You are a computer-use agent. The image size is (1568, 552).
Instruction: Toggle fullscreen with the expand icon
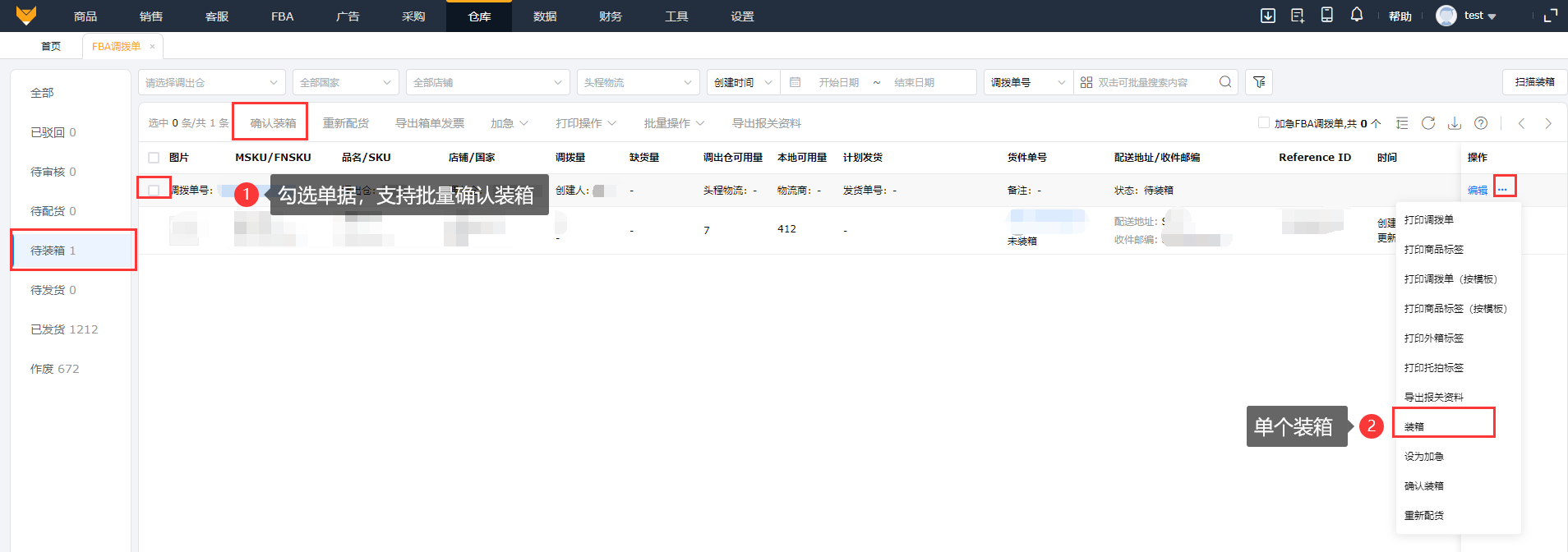[1551, 16]
